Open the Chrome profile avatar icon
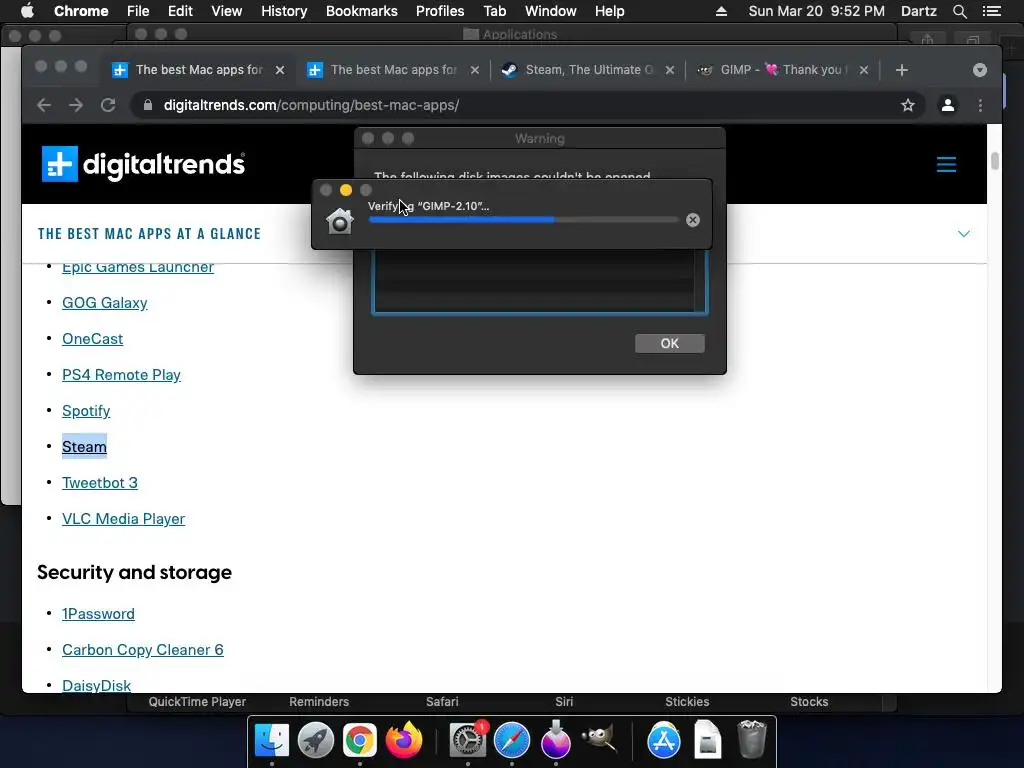This screenshot has height=768, width=1024. 948,105
